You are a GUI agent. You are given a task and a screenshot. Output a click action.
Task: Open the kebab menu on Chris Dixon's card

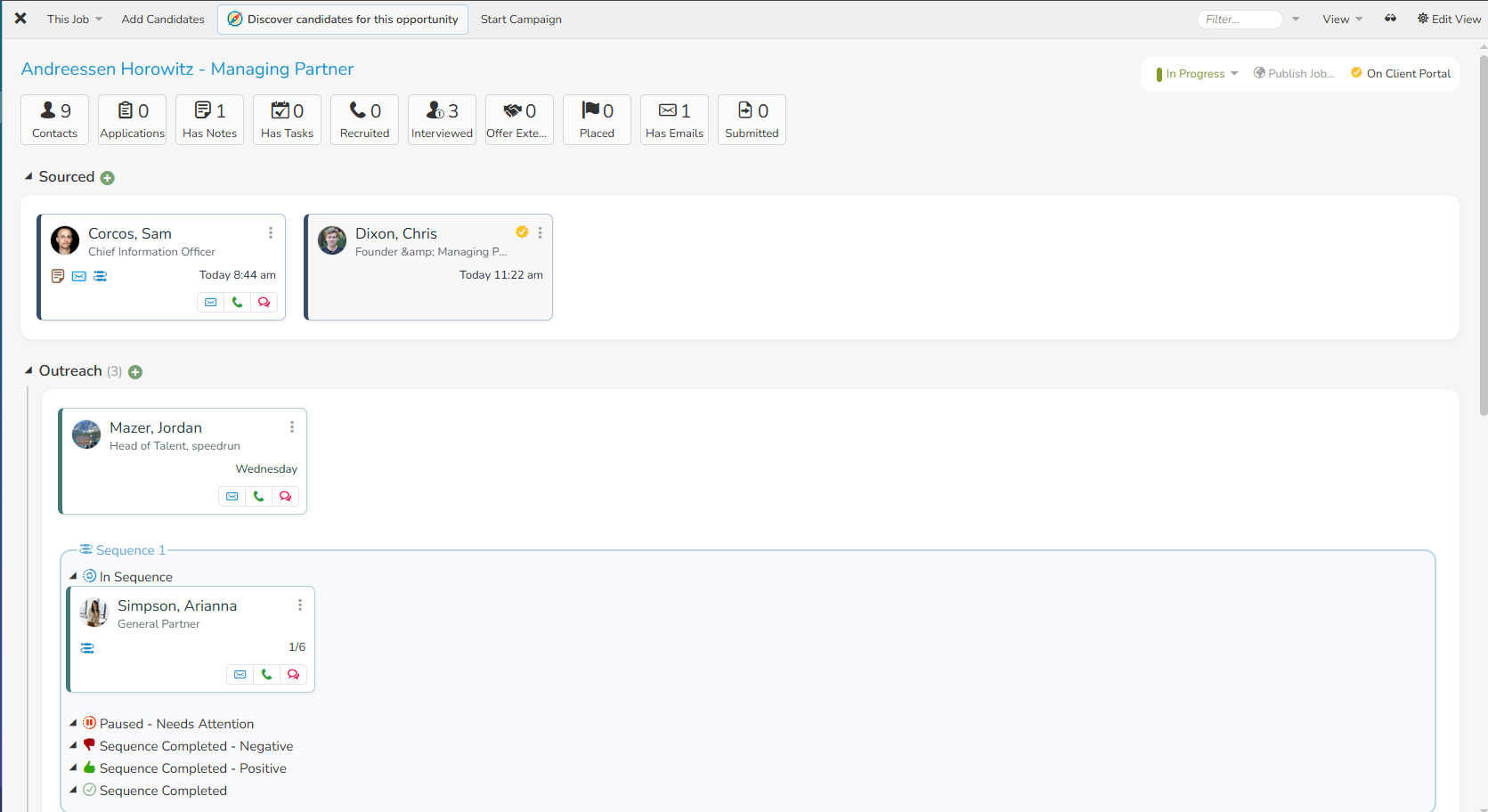pos(541,232)
